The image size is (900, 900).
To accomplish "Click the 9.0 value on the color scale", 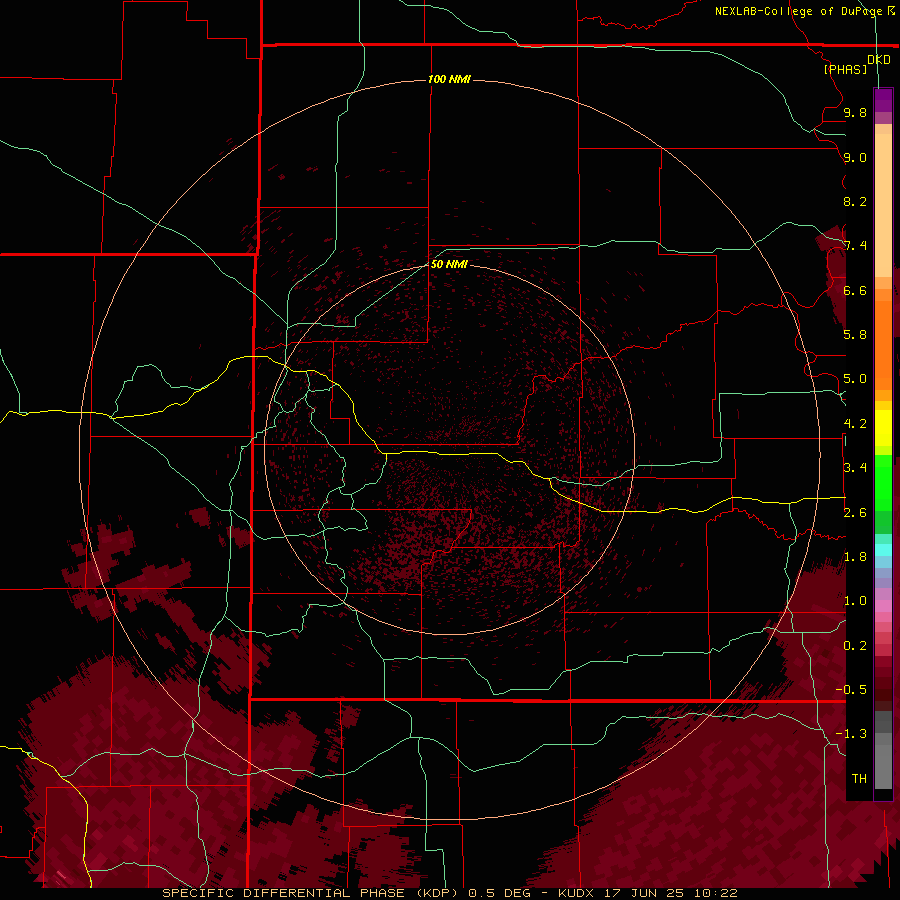I will 855,157.
